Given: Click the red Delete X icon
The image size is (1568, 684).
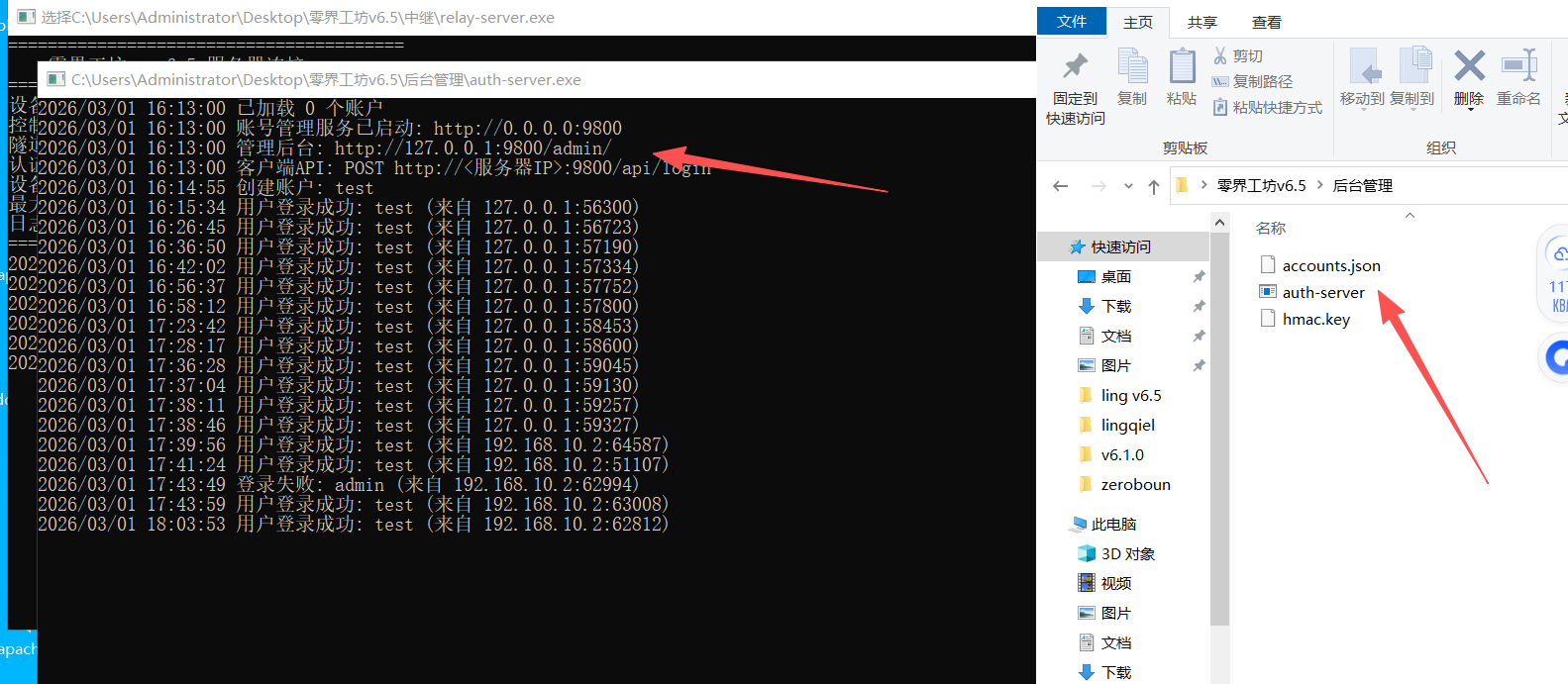Looking at the screenshot, I should click(1469, 67).
